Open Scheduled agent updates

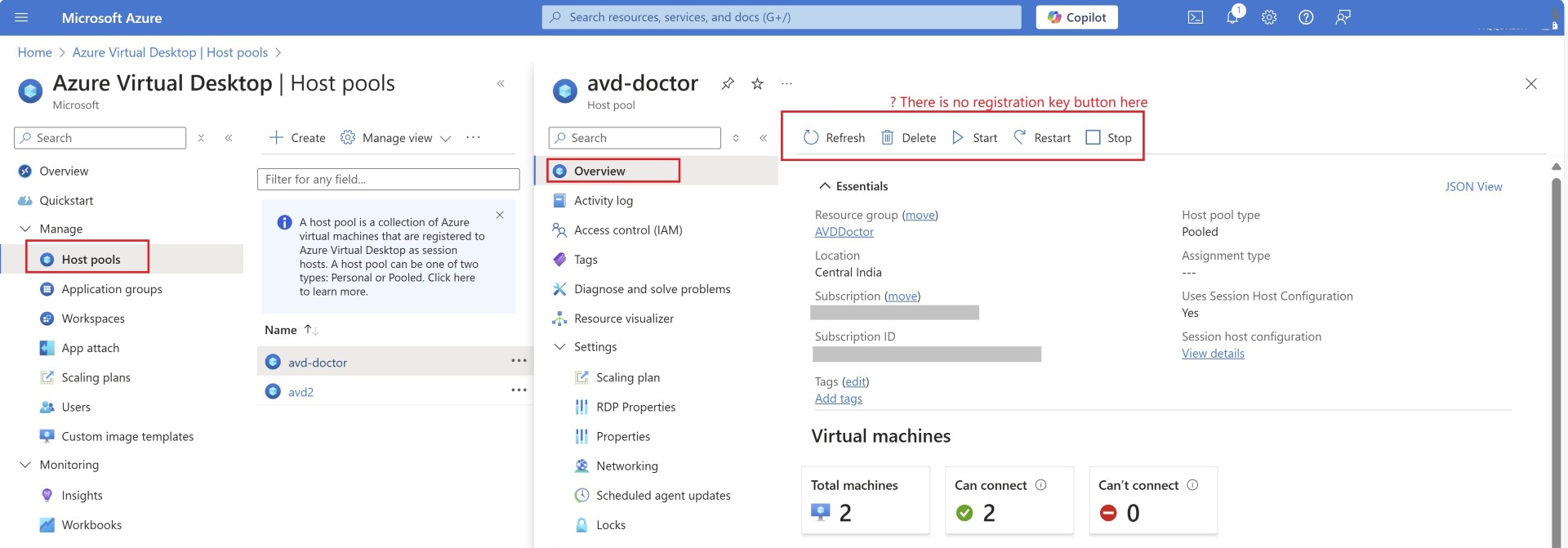click(663, 495)
